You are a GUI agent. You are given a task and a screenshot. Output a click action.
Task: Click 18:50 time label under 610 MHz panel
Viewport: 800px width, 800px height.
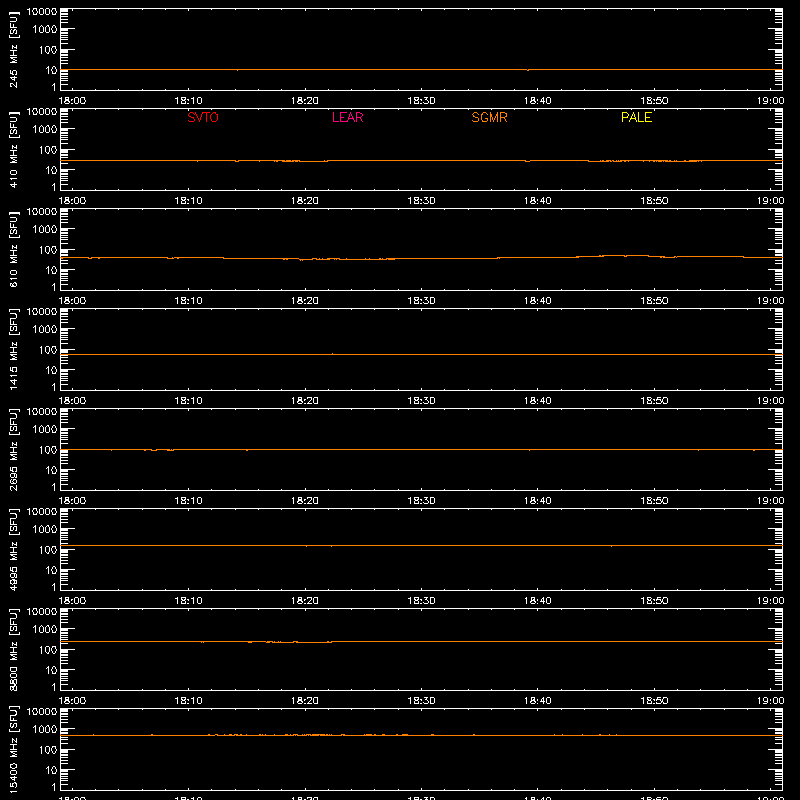[654, 301]
